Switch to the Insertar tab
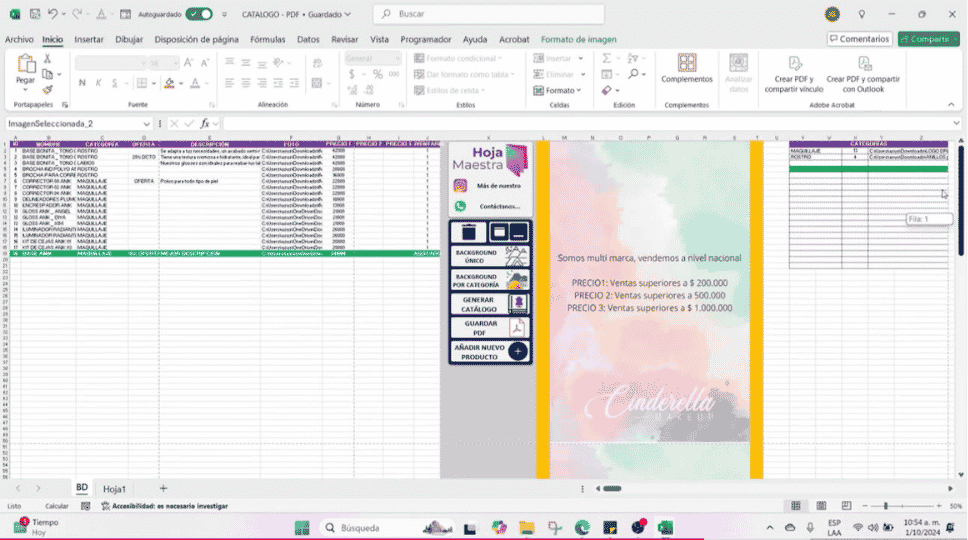The image size is (968, 540). (x=89, y=39)
